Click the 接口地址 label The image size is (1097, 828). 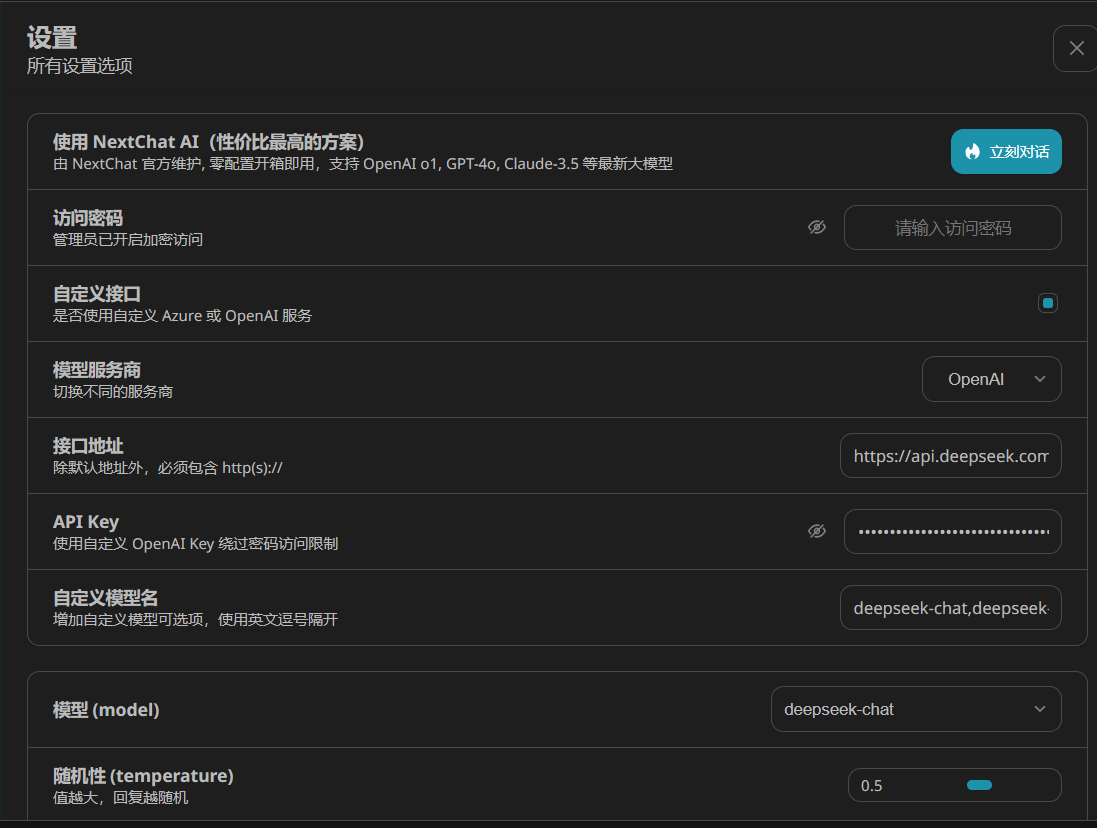(88, 446)
